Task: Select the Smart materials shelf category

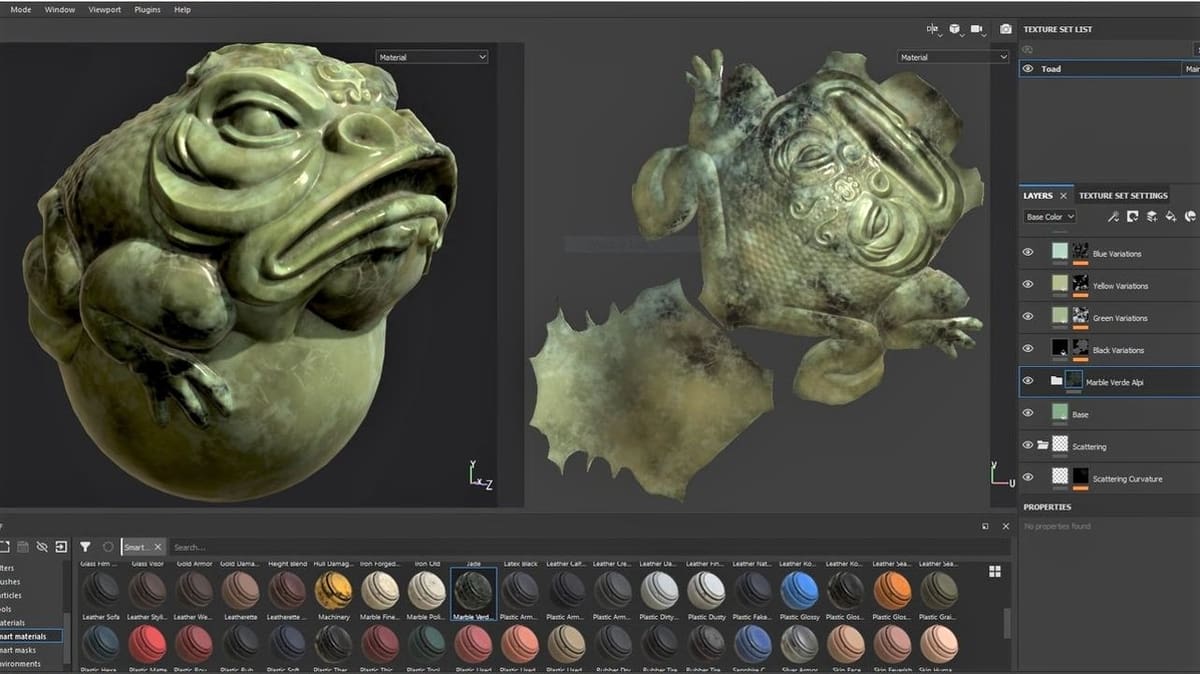Action: (30, 636)
